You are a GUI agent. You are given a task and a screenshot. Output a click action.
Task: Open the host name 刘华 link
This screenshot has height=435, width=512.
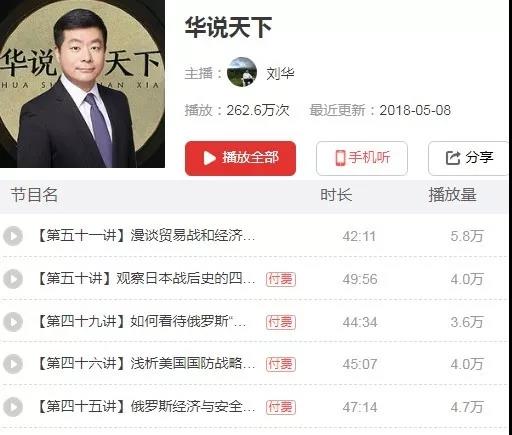tap(280, 73)
